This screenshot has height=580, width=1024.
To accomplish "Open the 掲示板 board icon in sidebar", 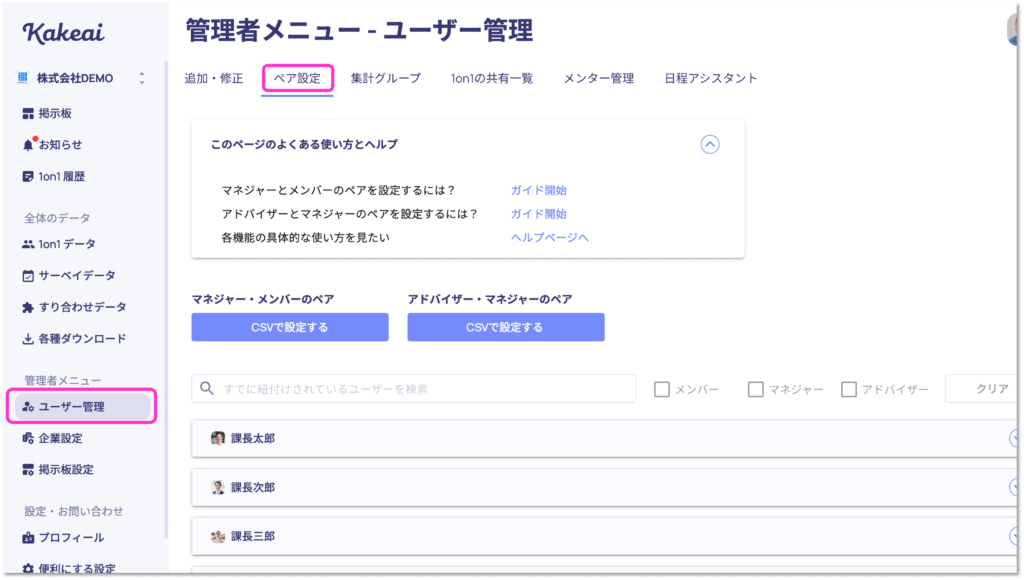I will 28,114.
